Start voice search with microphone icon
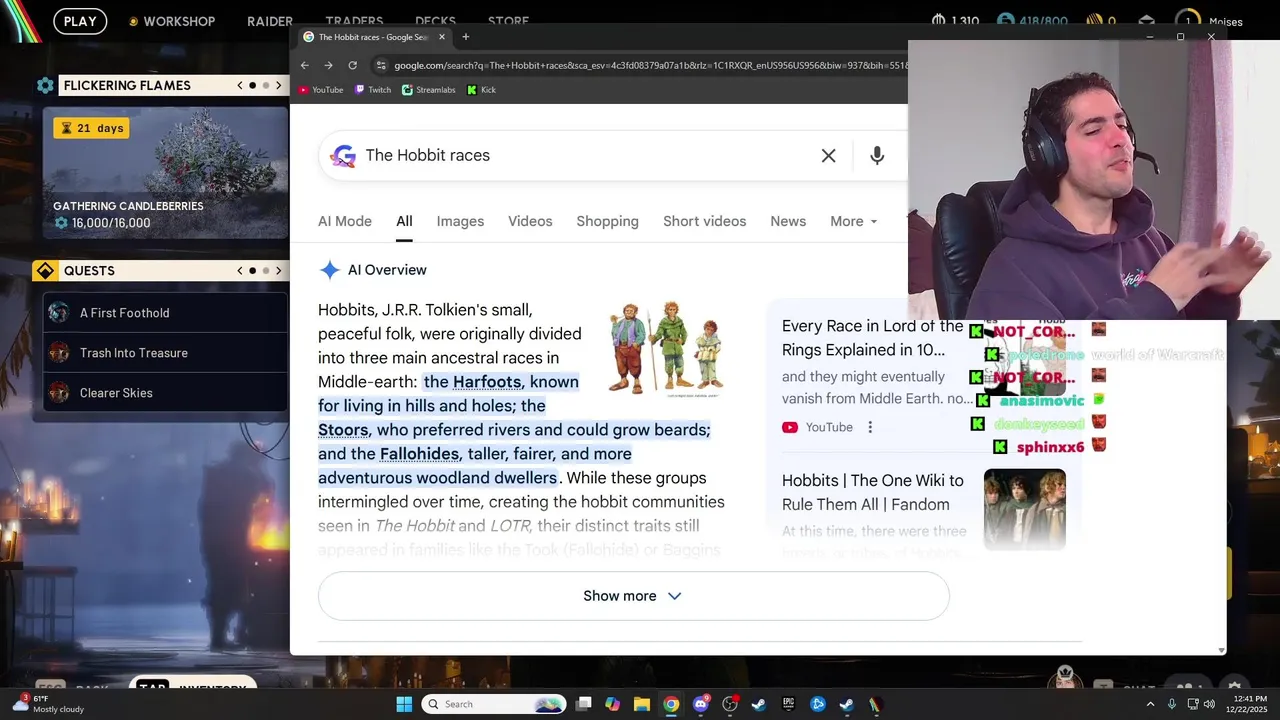The height and width of the screenshot is (720, 1280). (x=877, y=156)
